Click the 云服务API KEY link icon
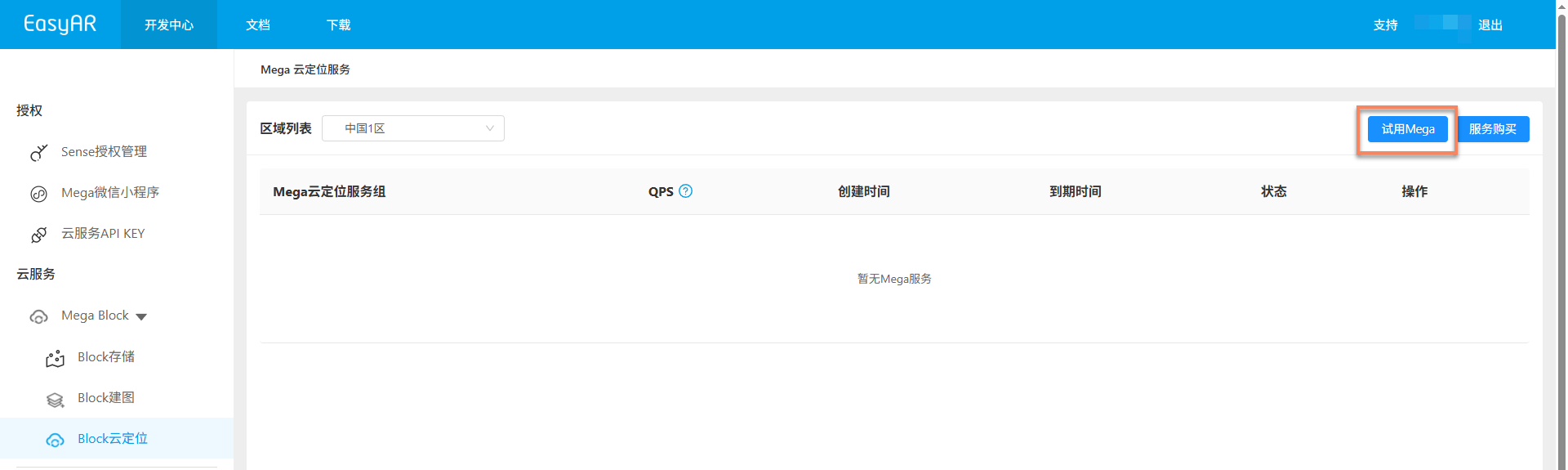Screen dimensions: 1568x470 (x=38, y=235)
